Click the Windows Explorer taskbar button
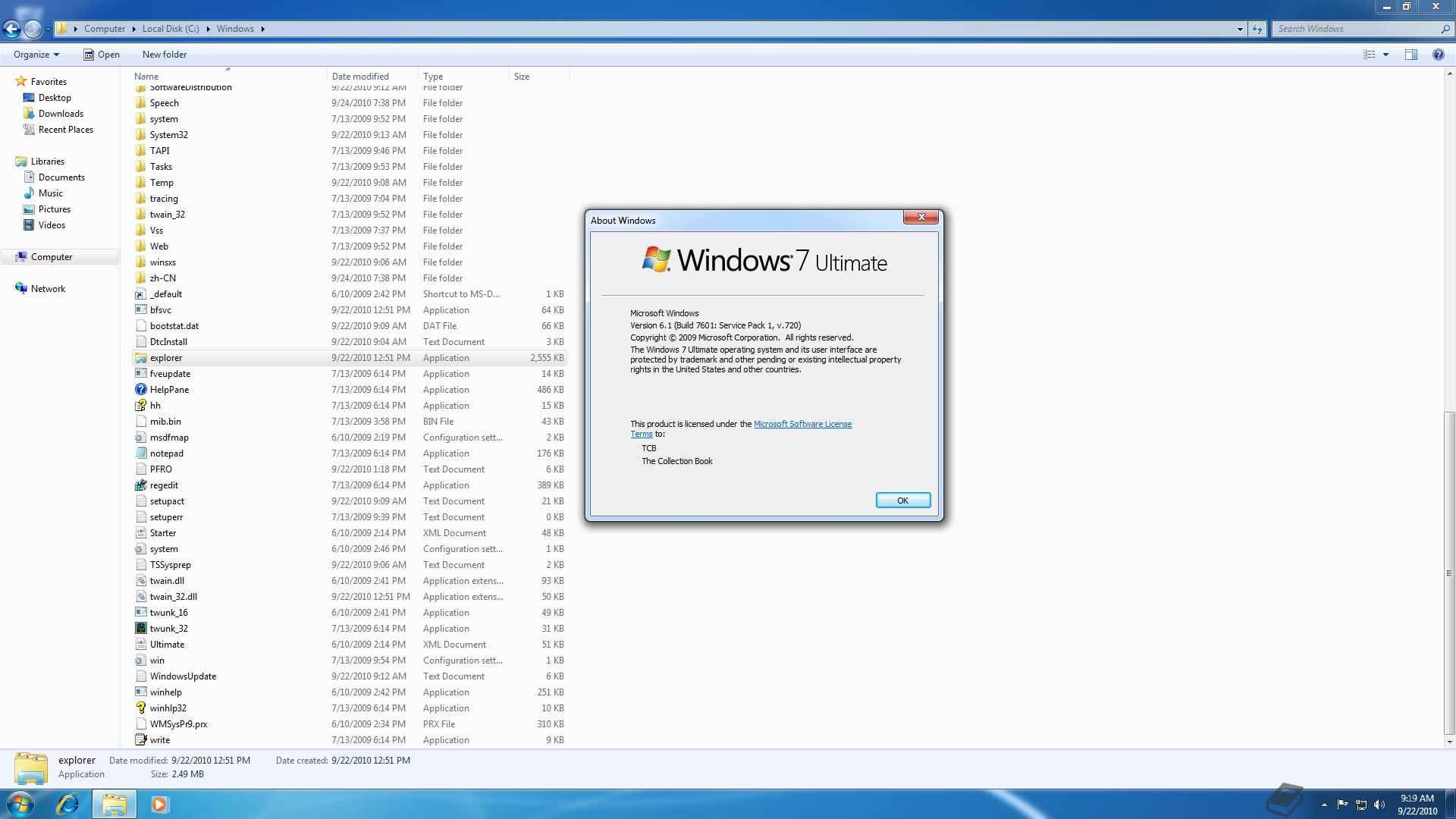Viewport: 1456px width, 819px height. (x=114, y=804)
